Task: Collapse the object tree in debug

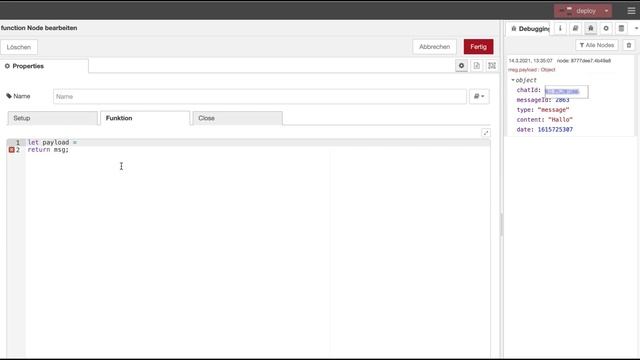Action: tap(513, 80)
